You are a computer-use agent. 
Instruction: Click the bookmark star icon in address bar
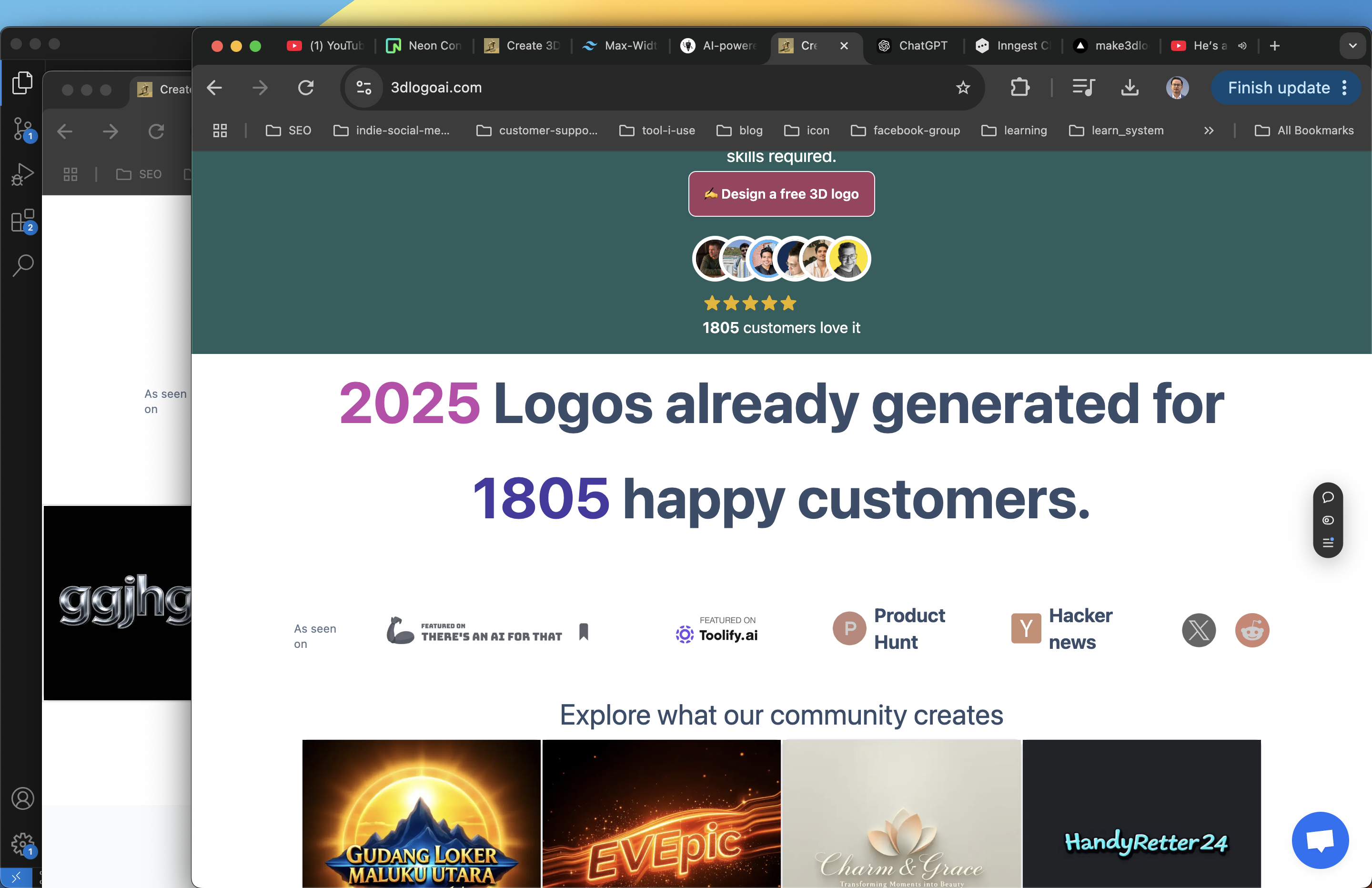[x=963, y=88]
